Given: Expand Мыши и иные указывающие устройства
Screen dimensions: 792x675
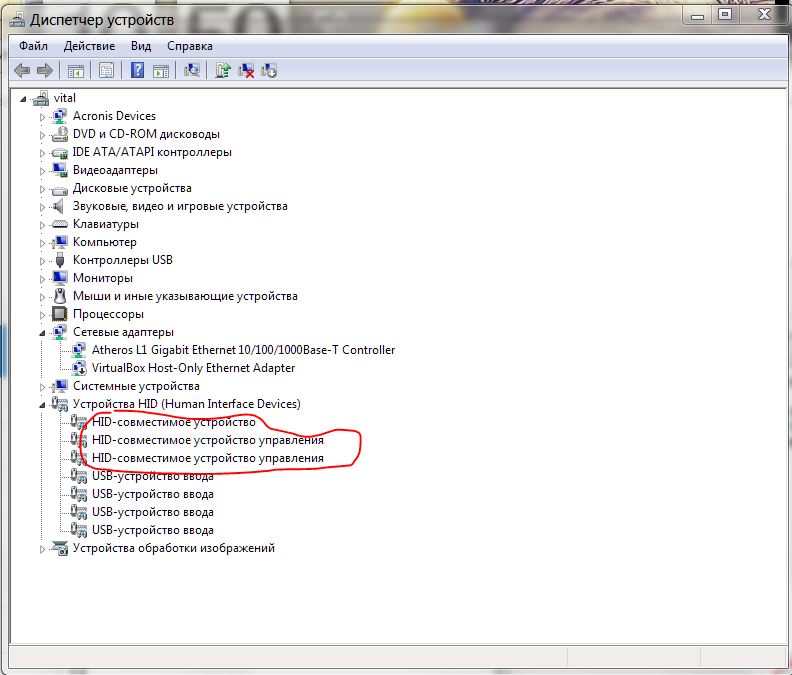Looking at the screenshot, I should (x=42, y=297).
